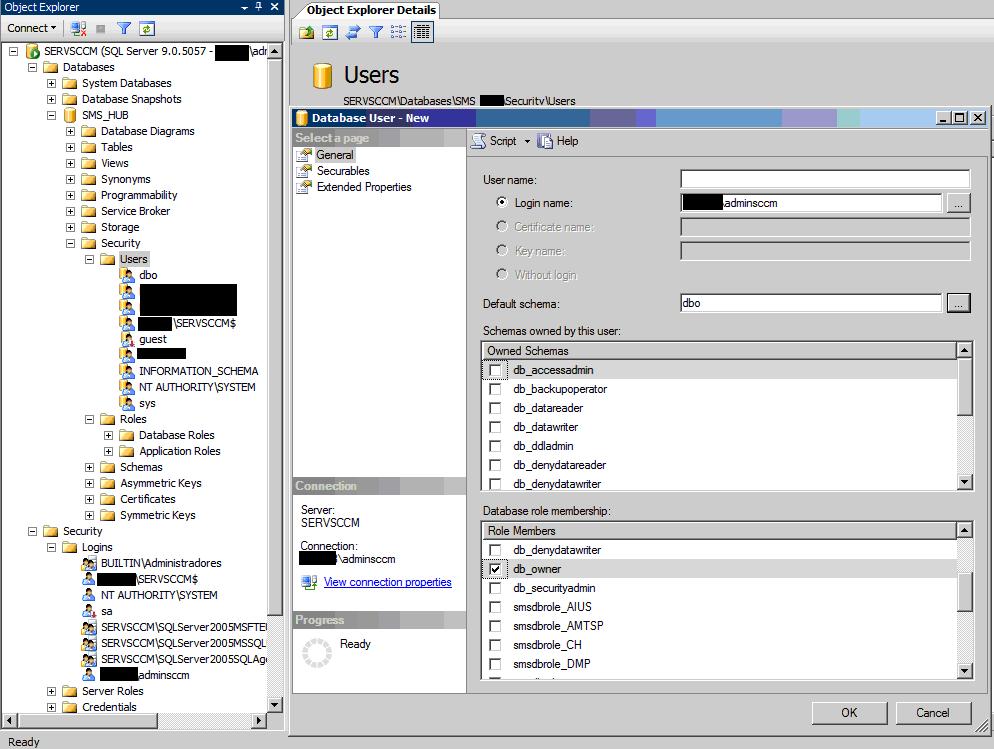Viewport: 994px width, 749px height.
Task: Click the BUILTIN\Administradores login icon
Action: coord(89,563)
